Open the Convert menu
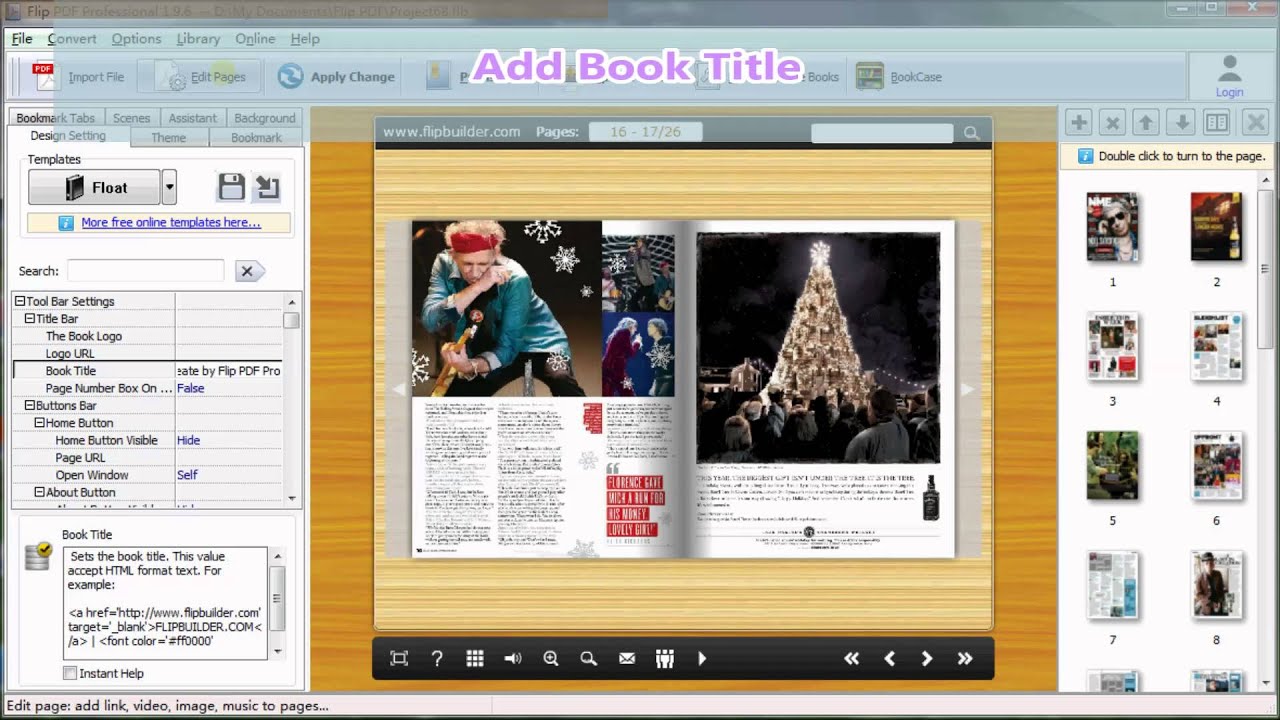Image resolution: width=1280 pixels, height=720 pixels. click(x=72, y=39)
